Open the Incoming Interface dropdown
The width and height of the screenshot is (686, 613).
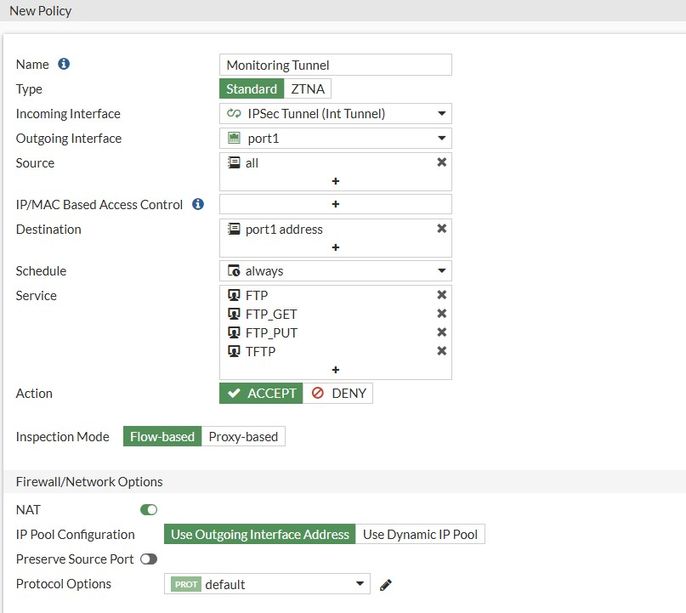click(335, 114)
